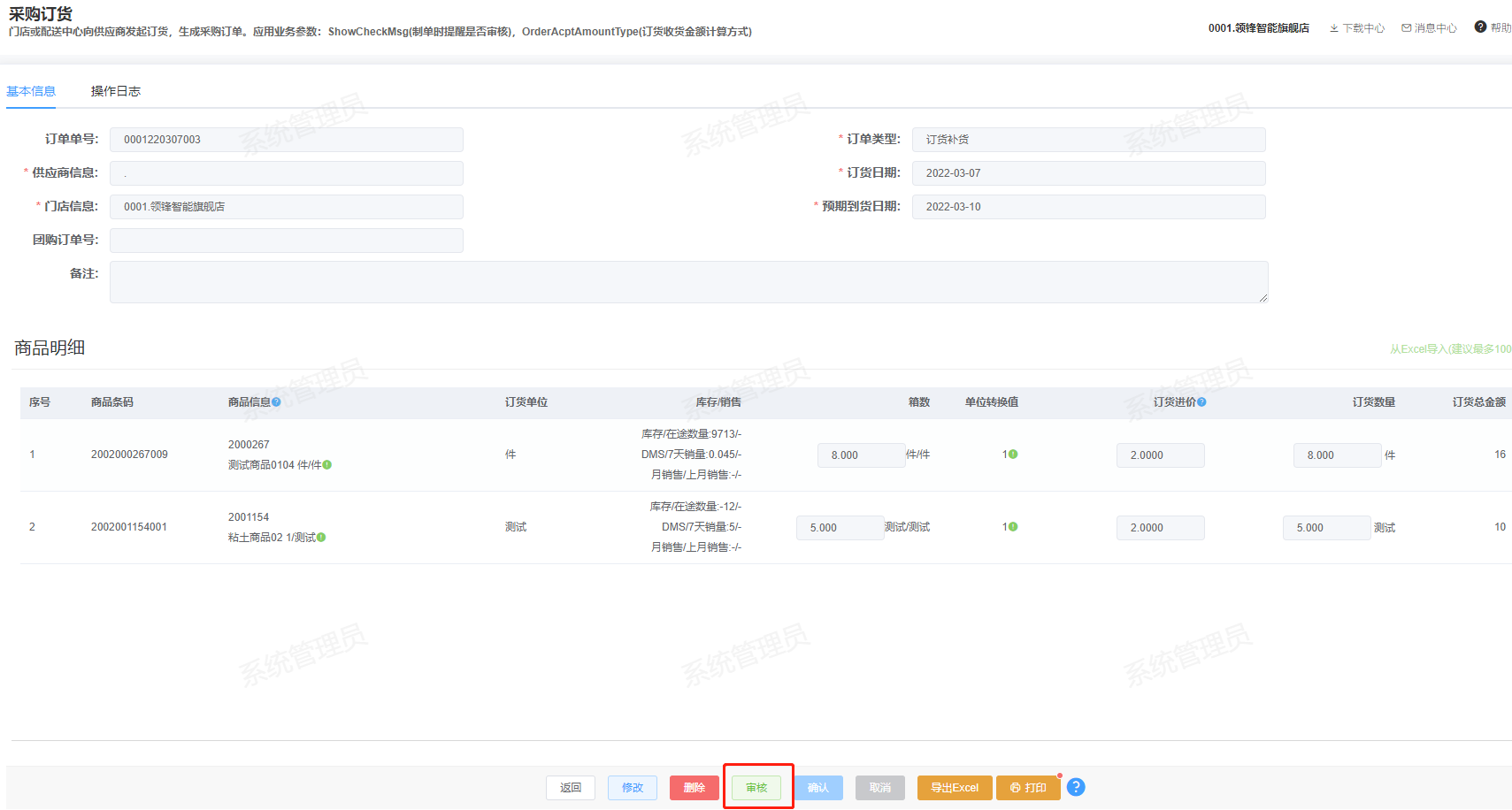The height and width of the screenshot is (810, 1512).
Task: Click the black 帮助 question mark icon
Action: (x=1480, y=27)
